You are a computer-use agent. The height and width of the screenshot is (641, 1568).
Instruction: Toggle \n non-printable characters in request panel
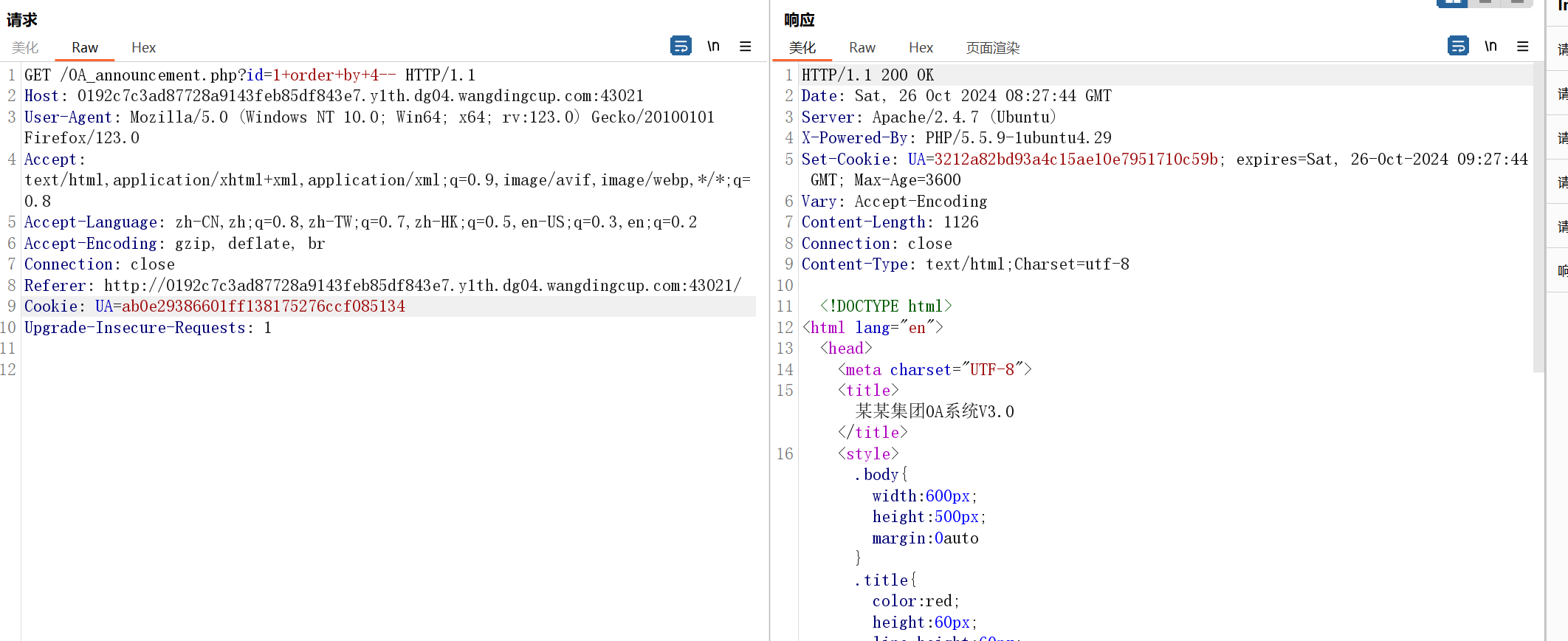click(x=713, y=46)
